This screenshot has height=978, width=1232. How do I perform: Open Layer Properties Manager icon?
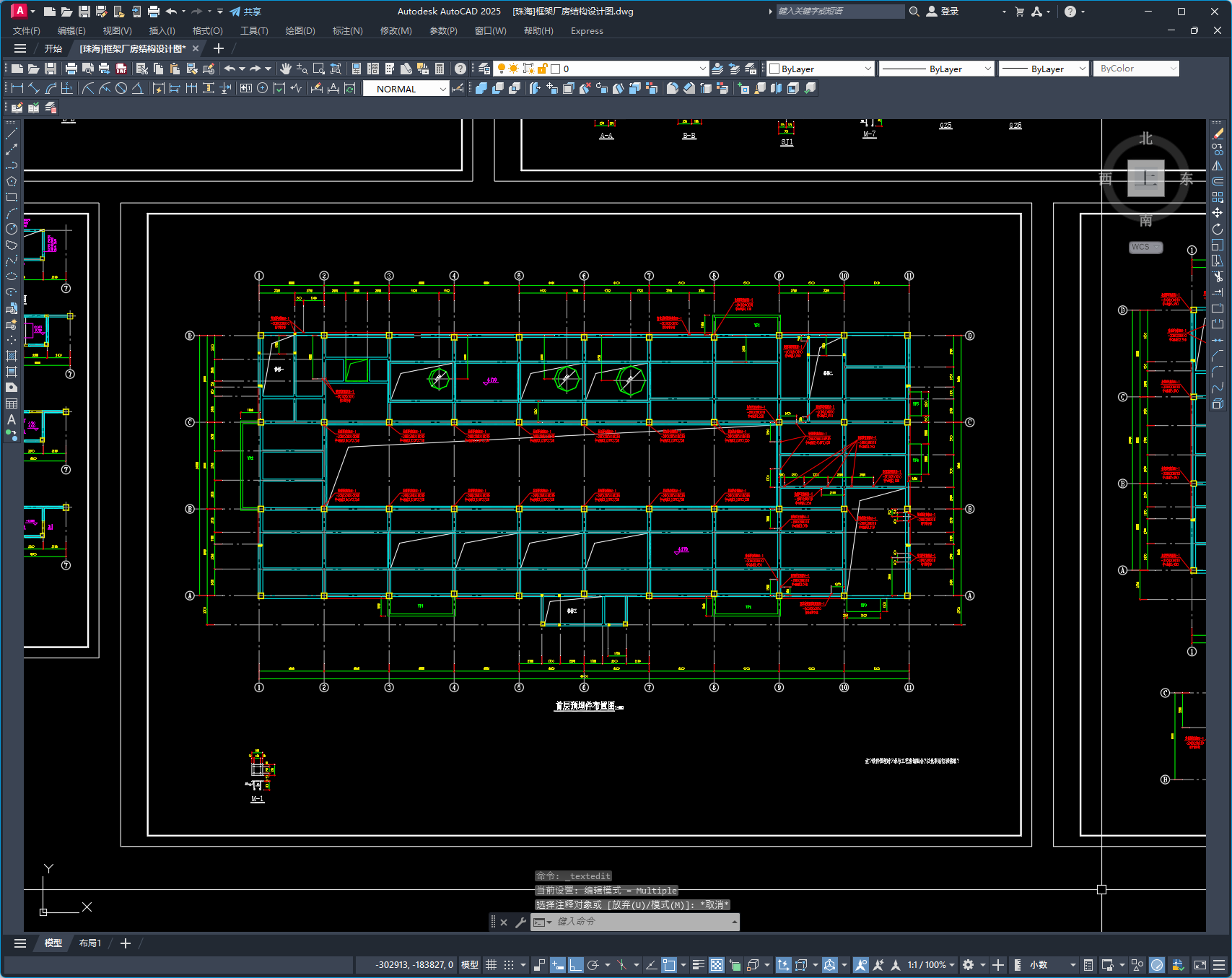(x=484, y=69)
